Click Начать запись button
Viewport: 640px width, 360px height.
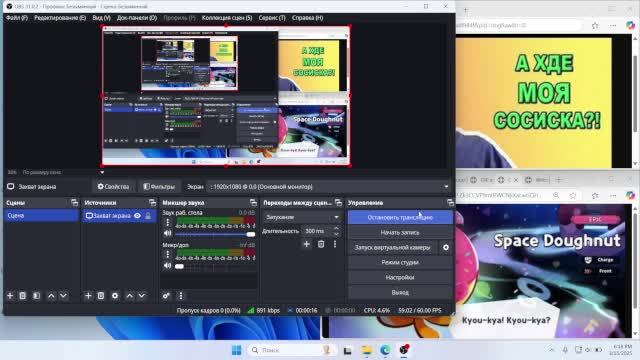click(400, 232)
